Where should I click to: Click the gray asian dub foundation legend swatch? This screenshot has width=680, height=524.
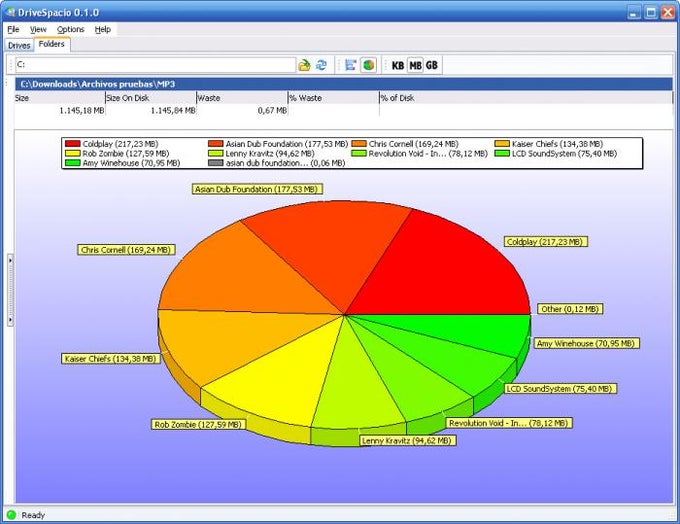[x=216, y=163]
